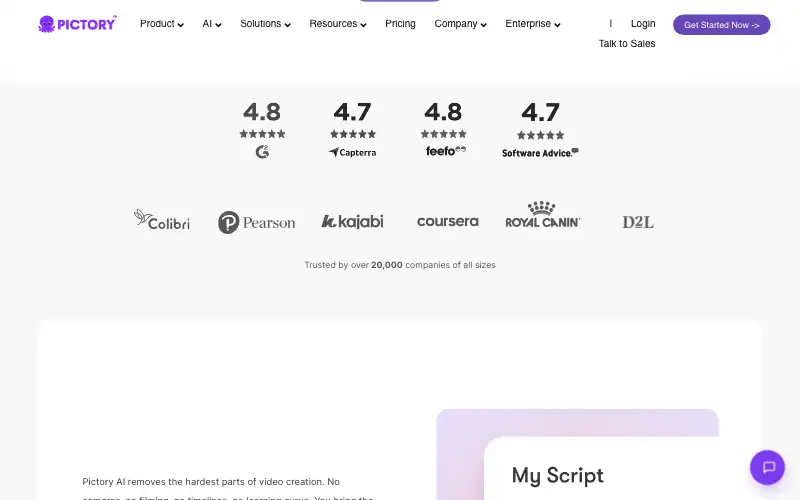Viewport: 800px width, 500px height.
Task: Click the feefo logo
Action: pyautogui.click(x=446, y=151)
